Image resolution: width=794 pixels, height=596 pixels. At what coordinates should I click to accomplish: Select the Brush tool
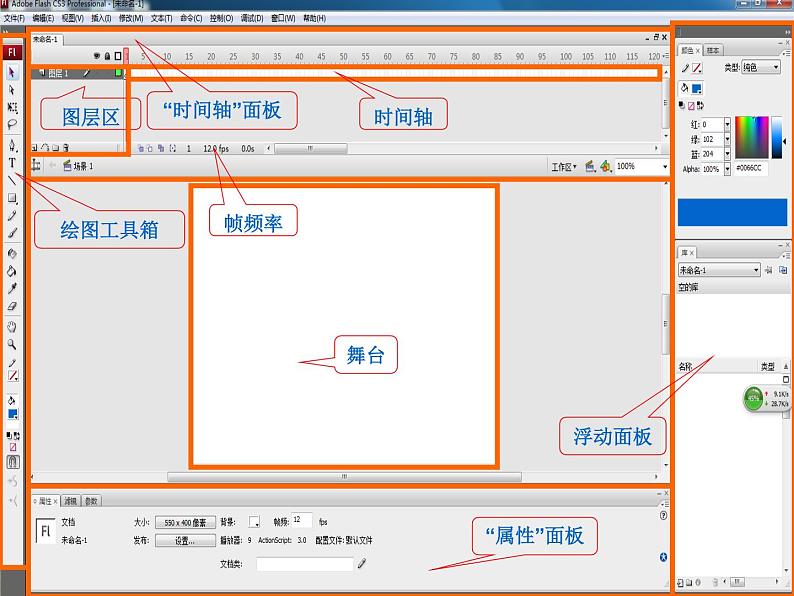coord(12,233)
